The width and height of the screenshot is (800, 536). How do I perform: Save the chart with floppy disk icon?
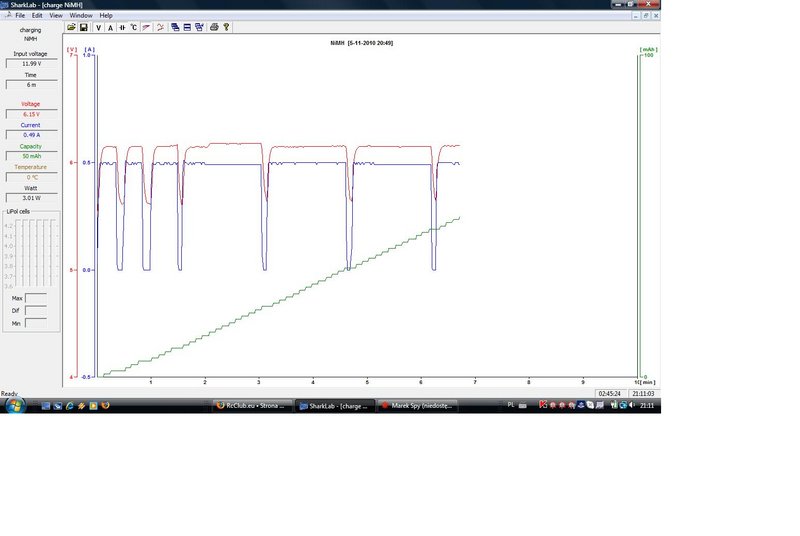click(84, 27)
